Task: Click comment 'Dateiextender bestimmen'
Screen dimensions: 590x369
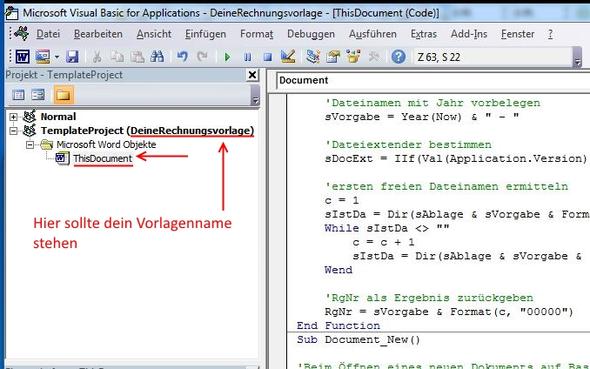Action: click(408, 145)
